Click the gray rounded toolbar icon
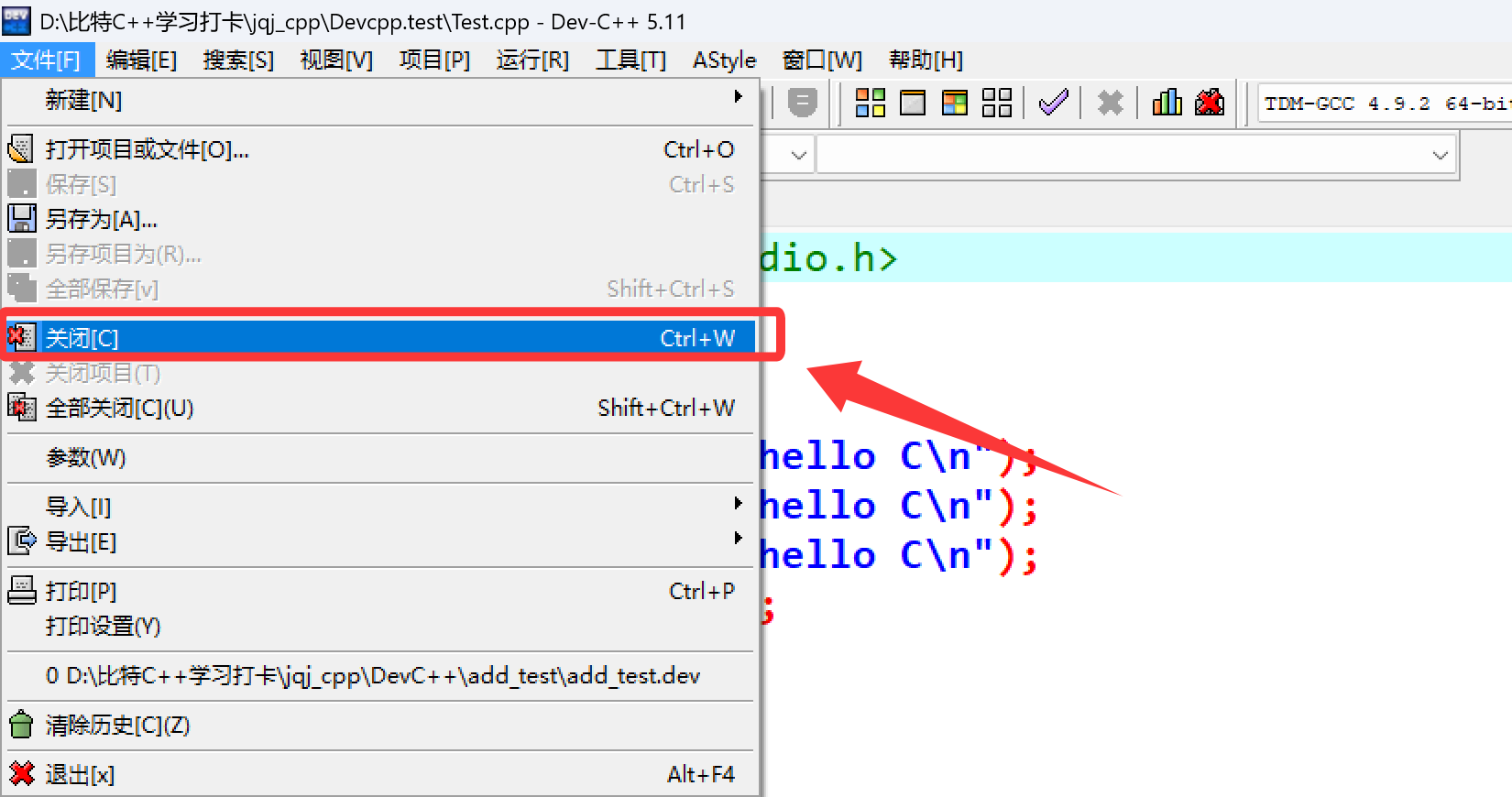The width and height of the screenshot is (1512, 797). point(802,103)
